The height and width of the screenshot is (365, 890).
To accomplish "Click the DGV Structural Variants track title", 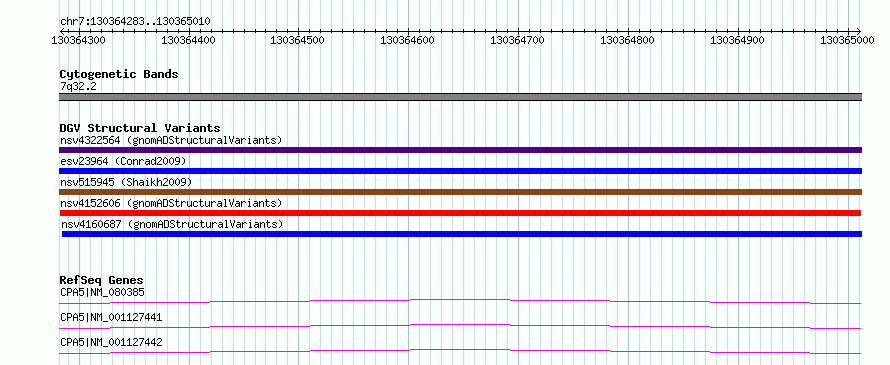I will pyautogui.click(x=140, y=128).
